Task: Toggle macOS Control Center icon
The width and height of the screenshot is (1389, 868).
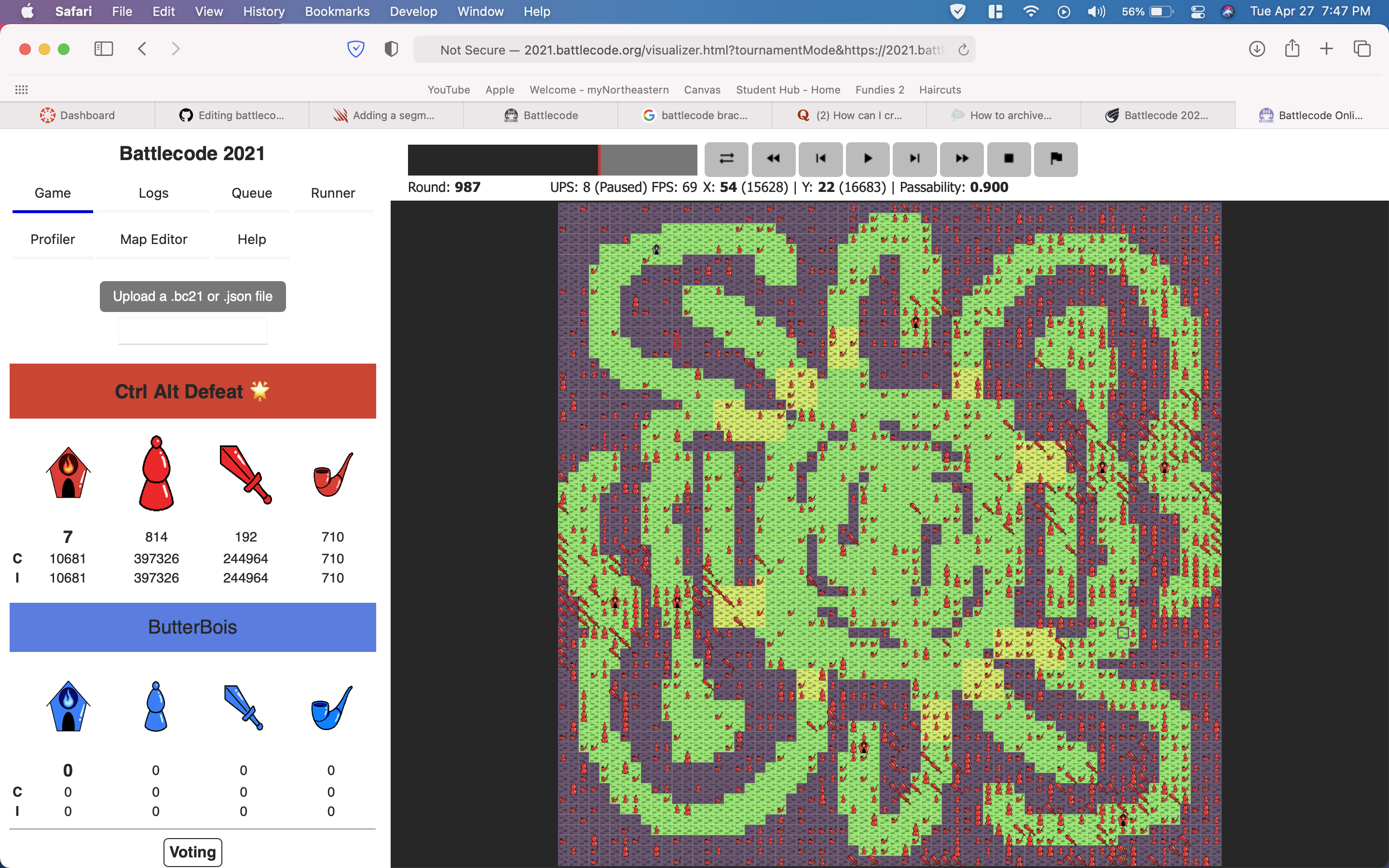Action: pyautogui.click(x=1198, y=12)
